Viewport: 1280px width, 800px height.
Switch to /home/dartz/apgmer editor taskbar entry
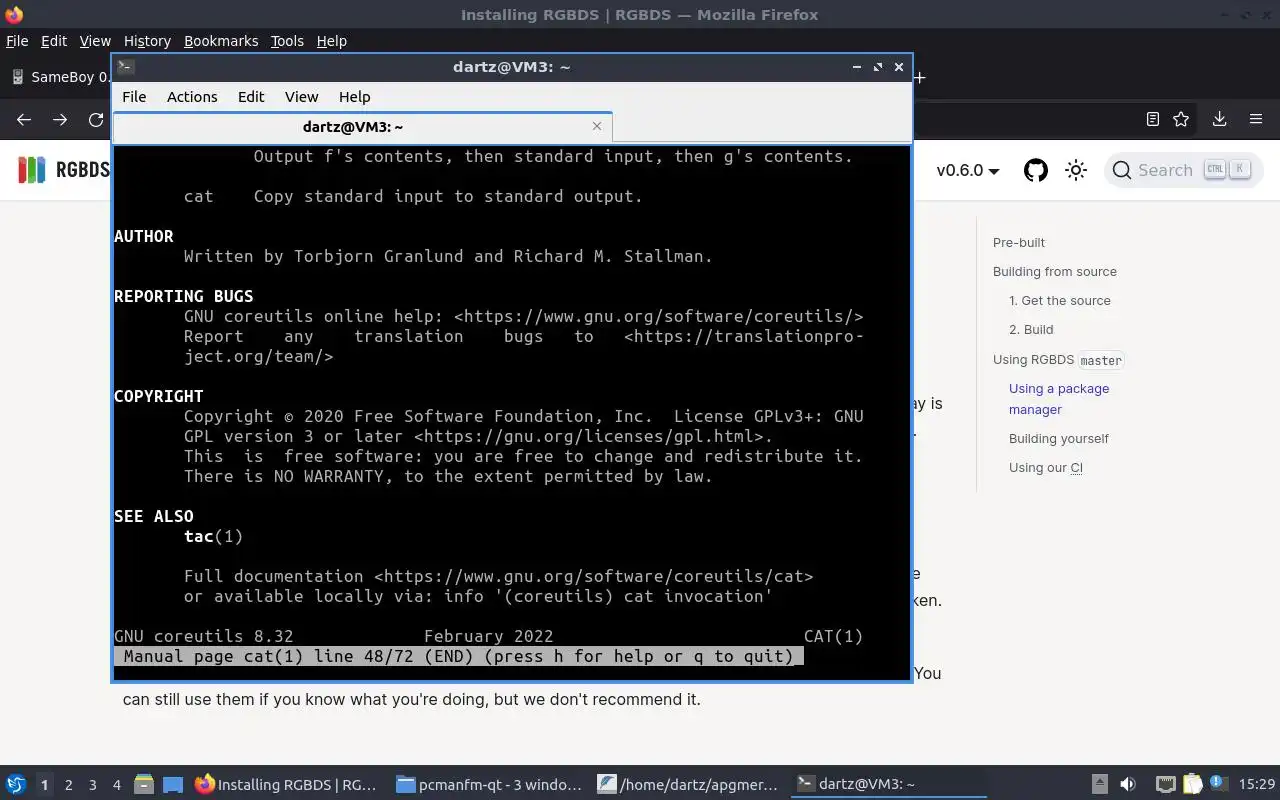click(x=688, y=784)
